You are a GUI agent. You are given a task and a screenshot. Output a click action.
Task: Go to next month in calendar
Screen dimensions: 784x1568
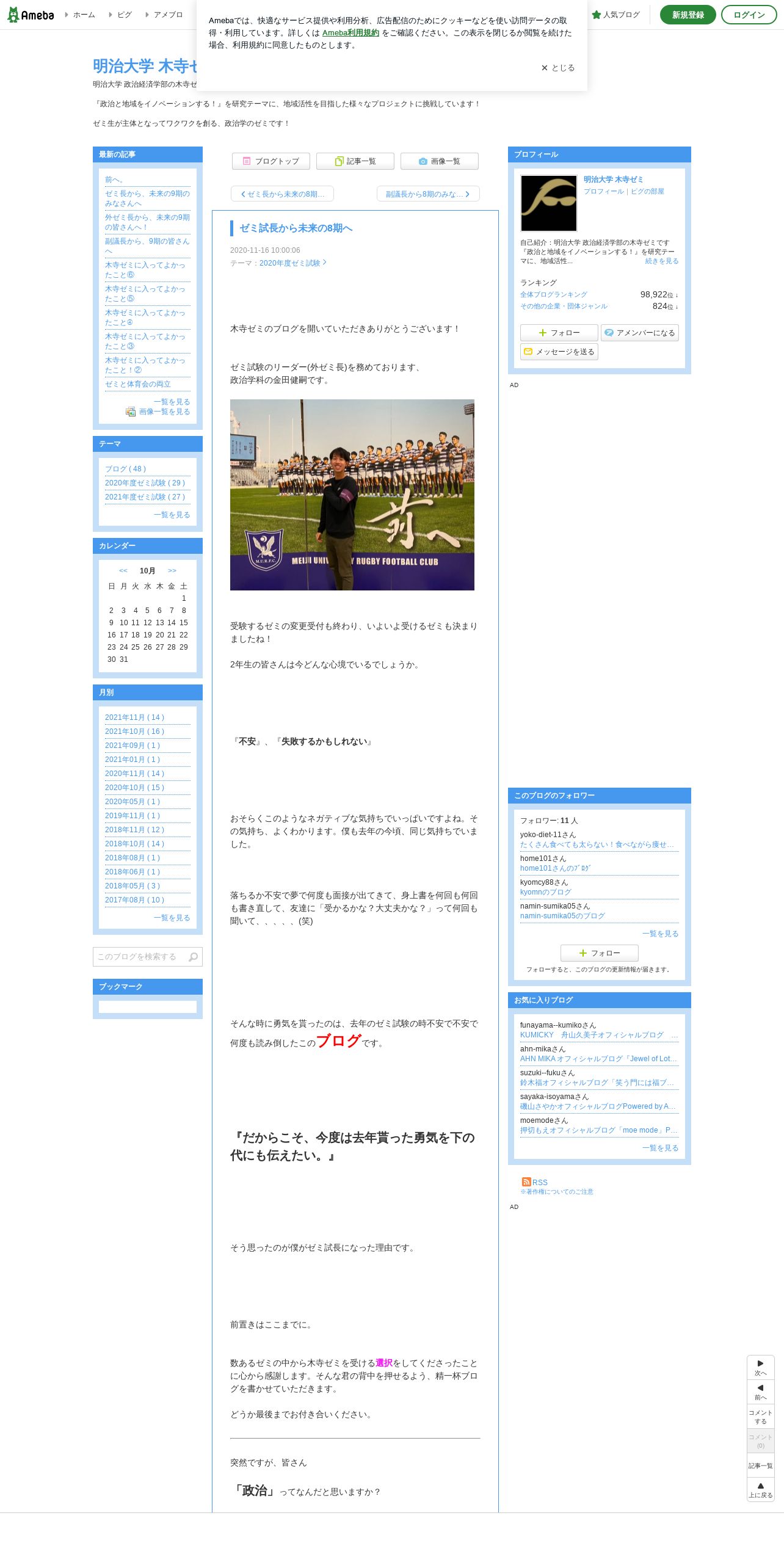[x=172, y=571]
